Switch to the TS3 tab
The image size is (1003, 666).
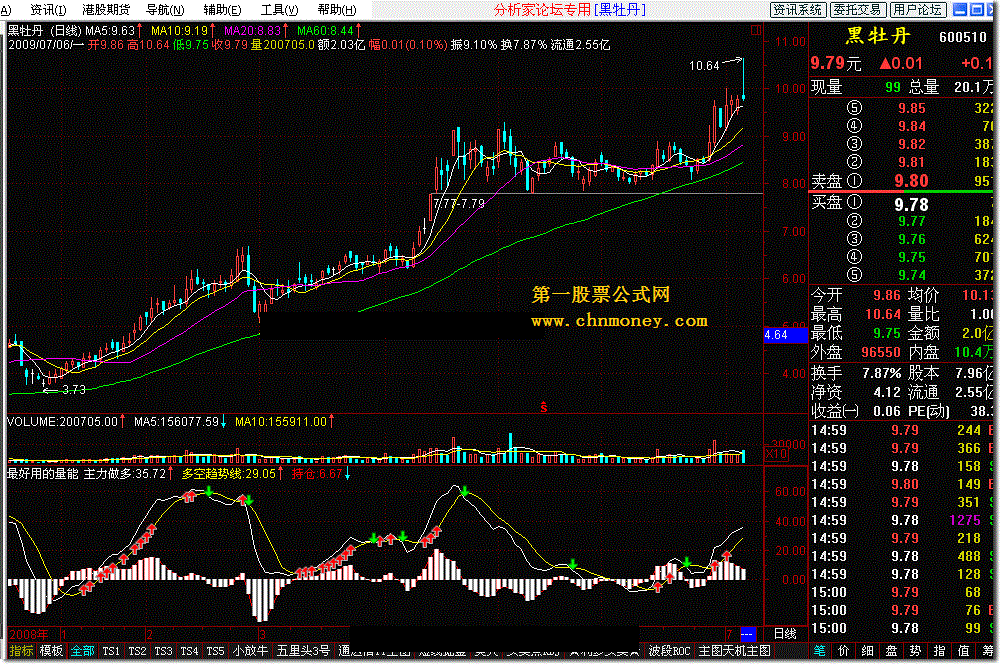pos(163,651)
